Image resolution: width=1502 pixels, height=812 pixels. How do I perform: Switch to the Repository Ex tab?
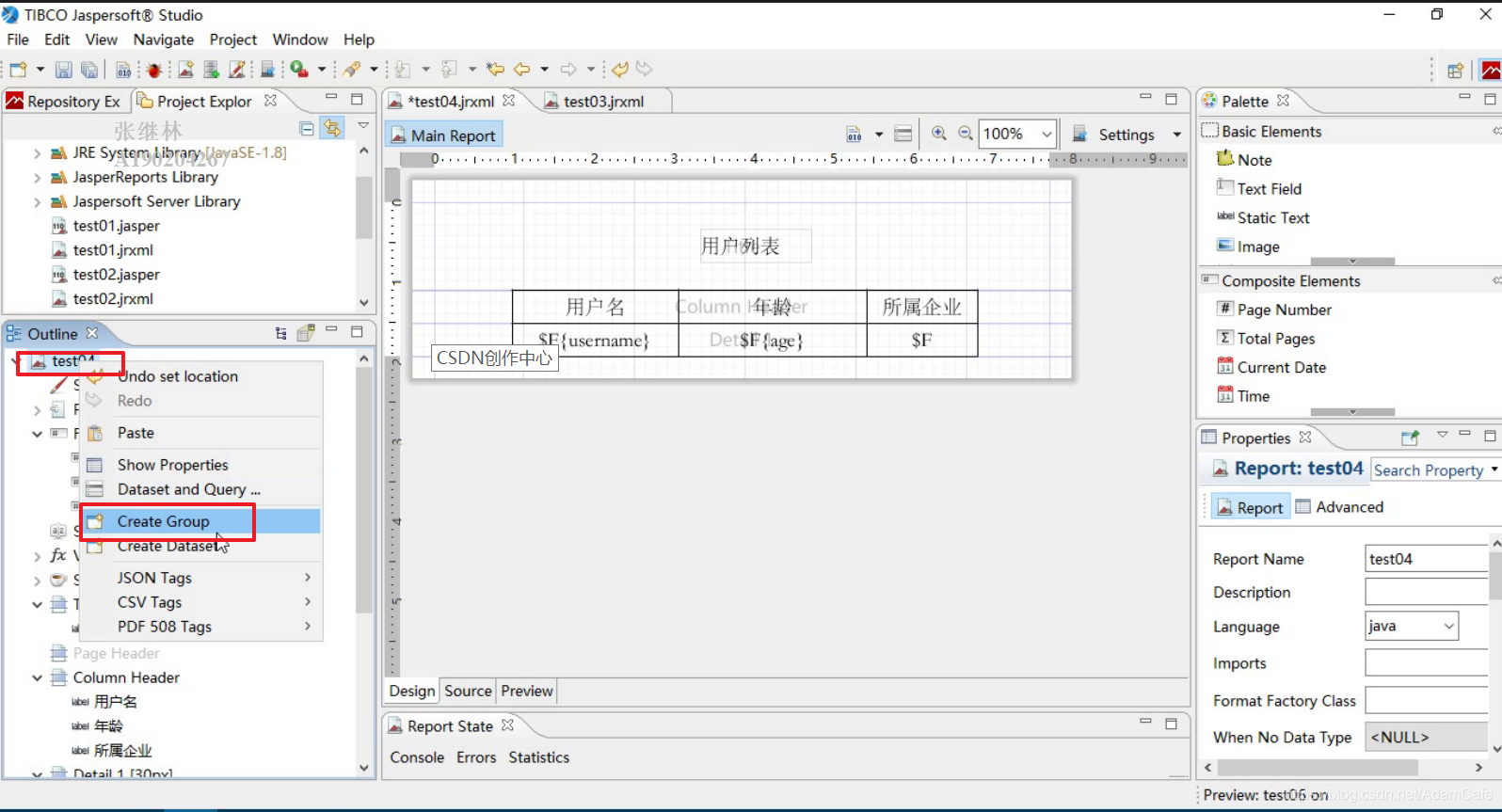point(64,102)
